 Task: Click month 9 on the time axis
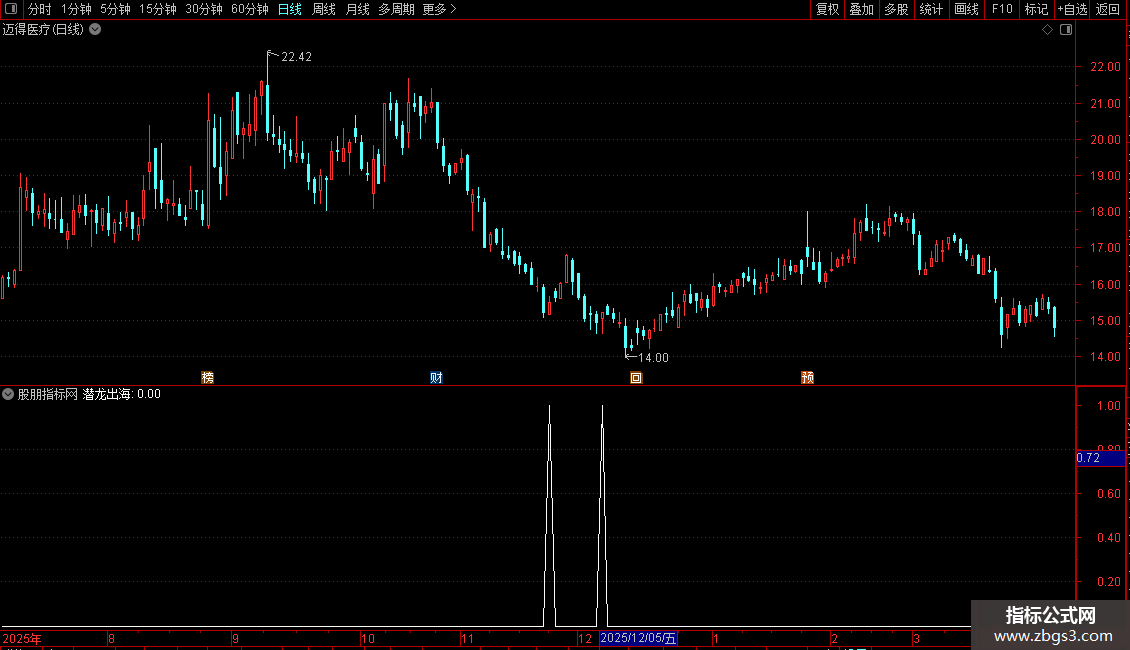(x=235, y=638)
